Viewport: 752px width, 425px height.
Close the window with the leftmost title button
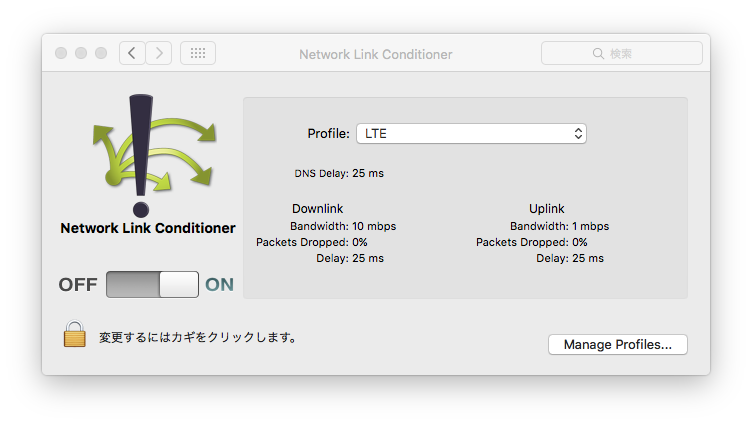coord(61,53)
